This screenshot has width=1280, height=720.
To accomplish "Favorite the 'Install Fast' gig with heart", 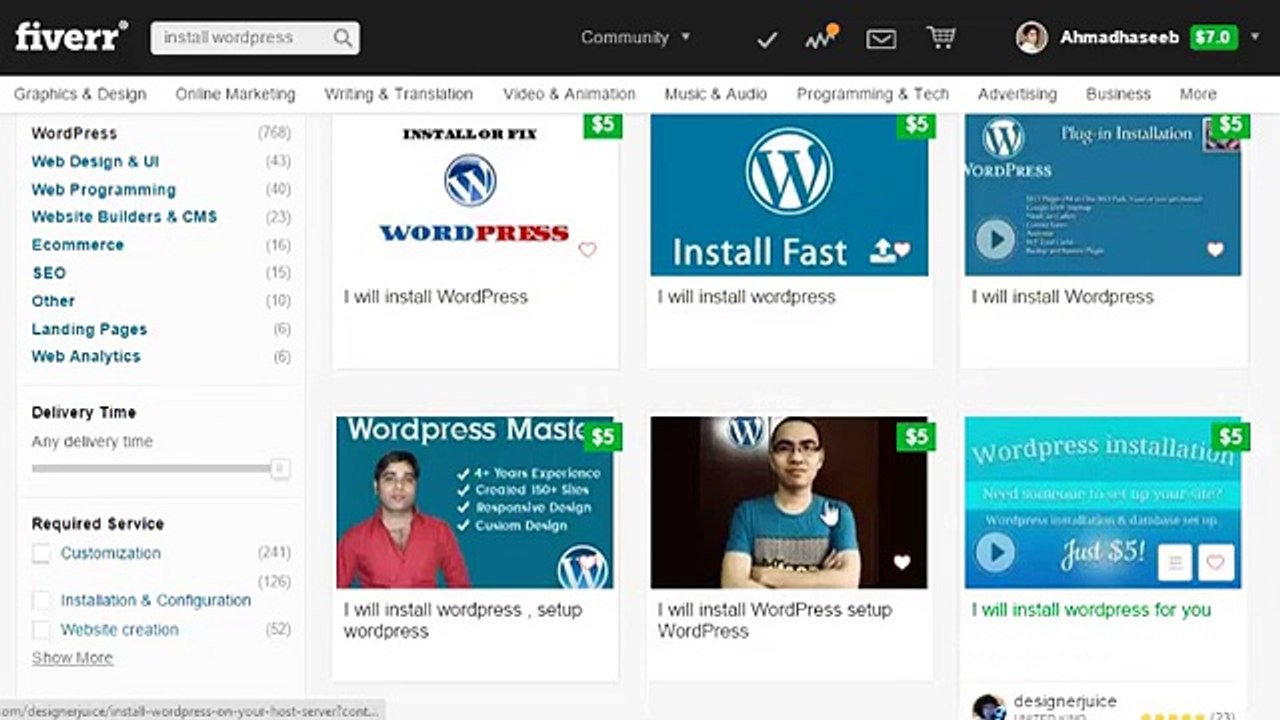I will pyautogui.click(x=902, y=251).
